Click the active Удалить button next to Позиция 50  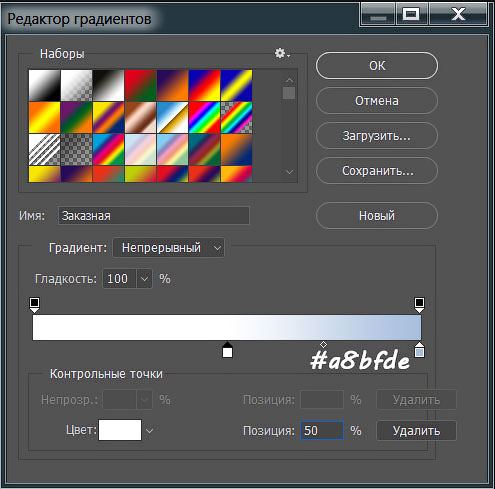(416, 431)
